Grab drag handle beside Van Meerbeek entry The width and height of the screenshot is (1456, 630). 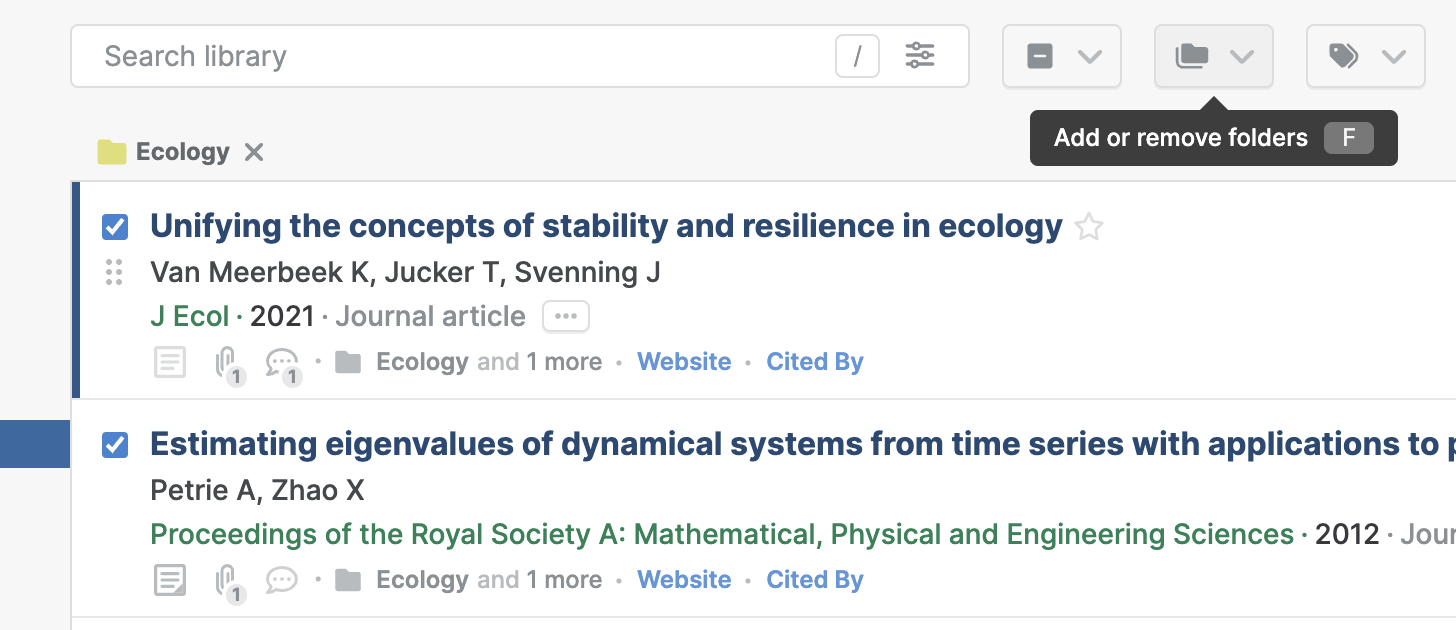[x=114, y=272]
